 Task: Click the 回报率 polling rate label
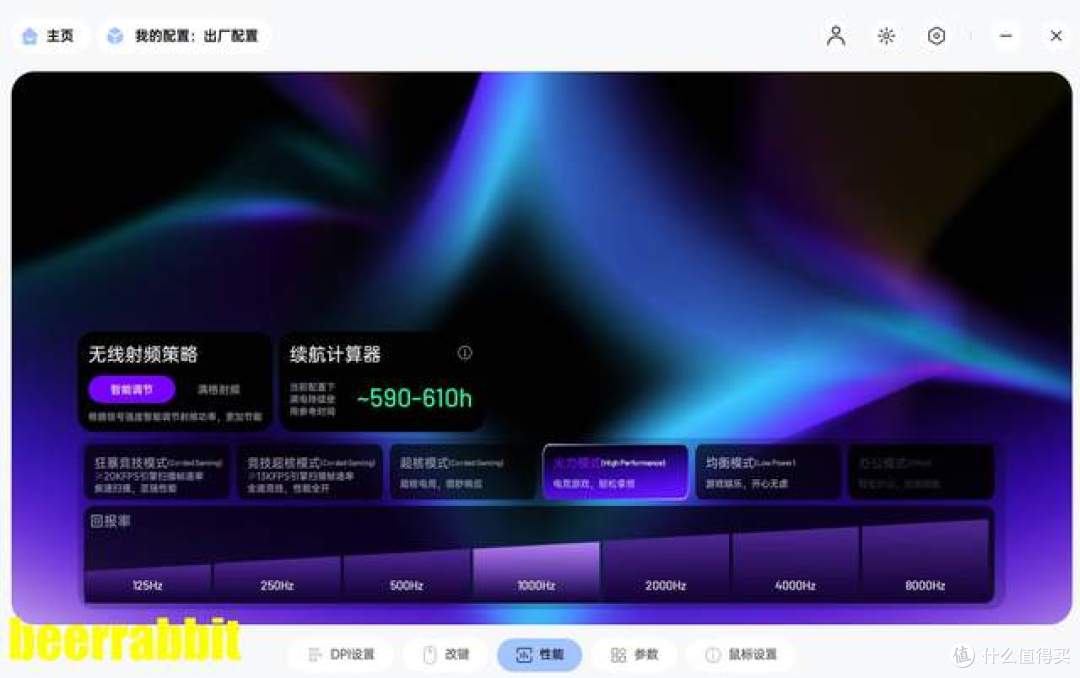click(x=110, y=521)
